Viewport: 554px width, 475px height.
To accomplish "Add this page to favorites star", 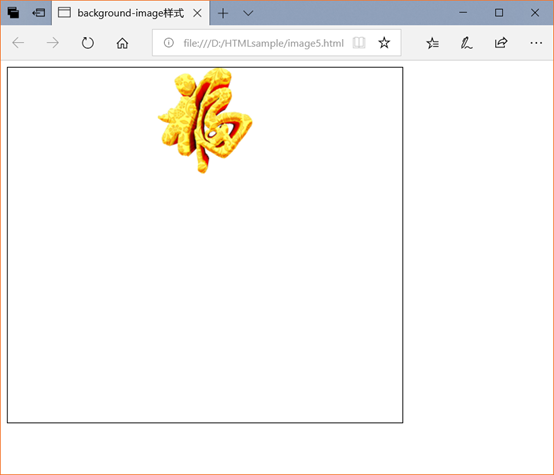I will point(384,43).
